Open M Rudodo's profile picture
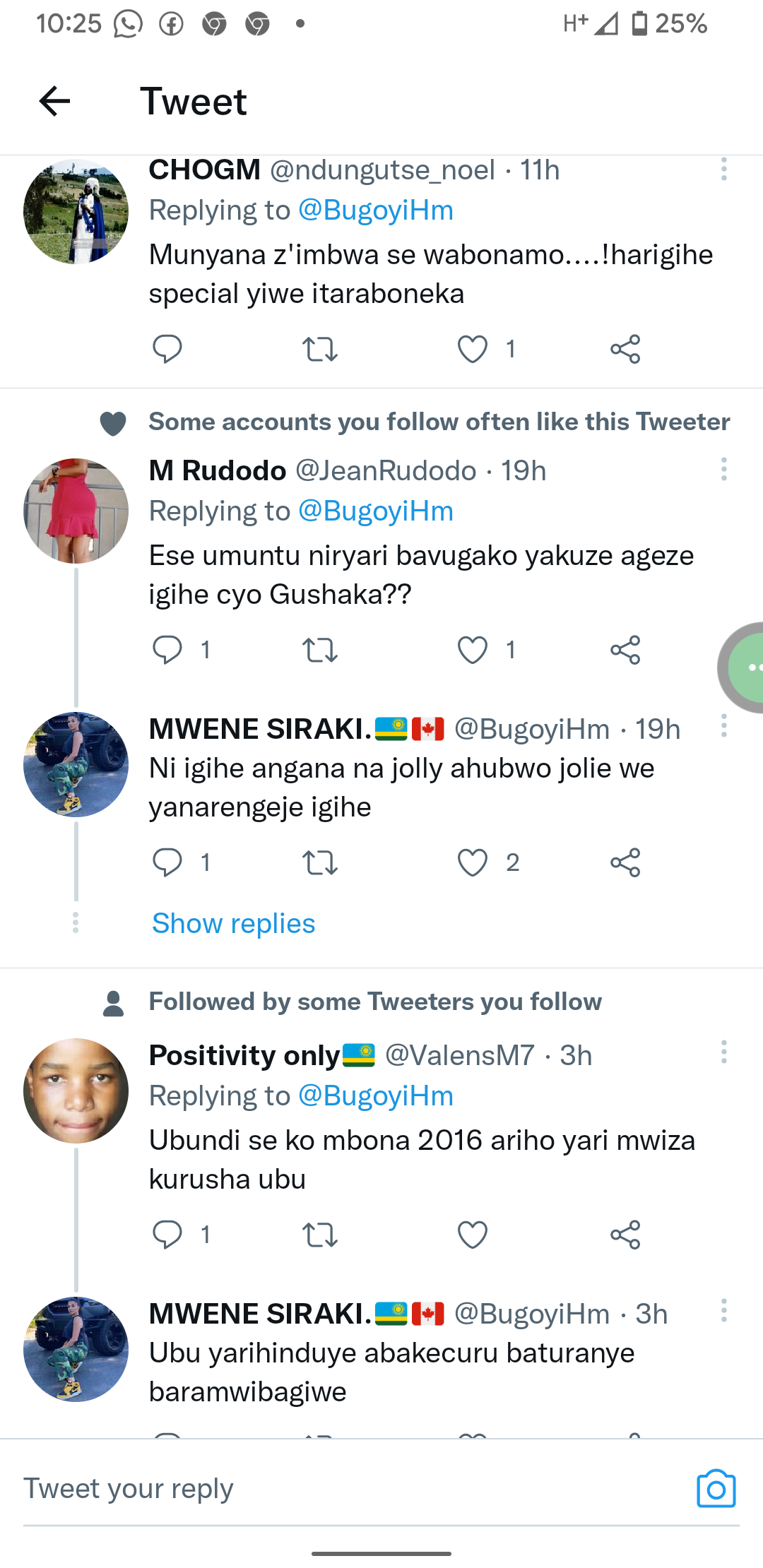The image size is (763, 1568). (76, 511)
